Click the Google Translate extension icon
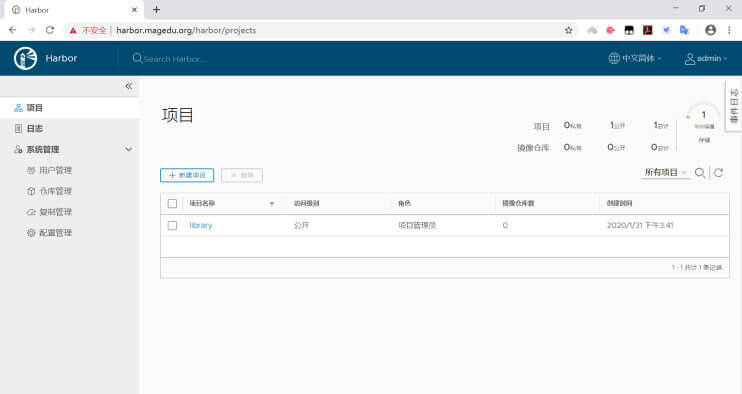Viewport: 742px width, 394px height. click(684, 30)
